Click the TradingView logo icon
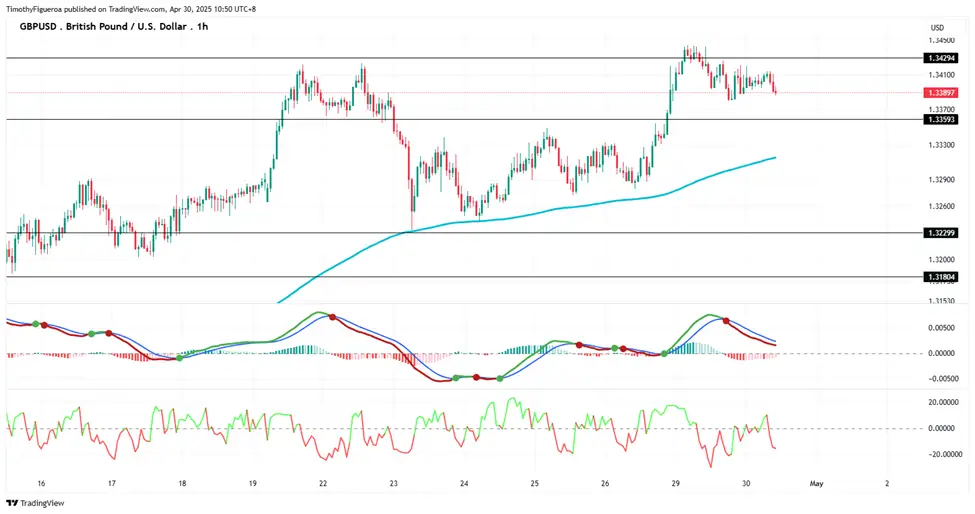The height and width of the screenshot is (514, 975). tap(12, 503)
